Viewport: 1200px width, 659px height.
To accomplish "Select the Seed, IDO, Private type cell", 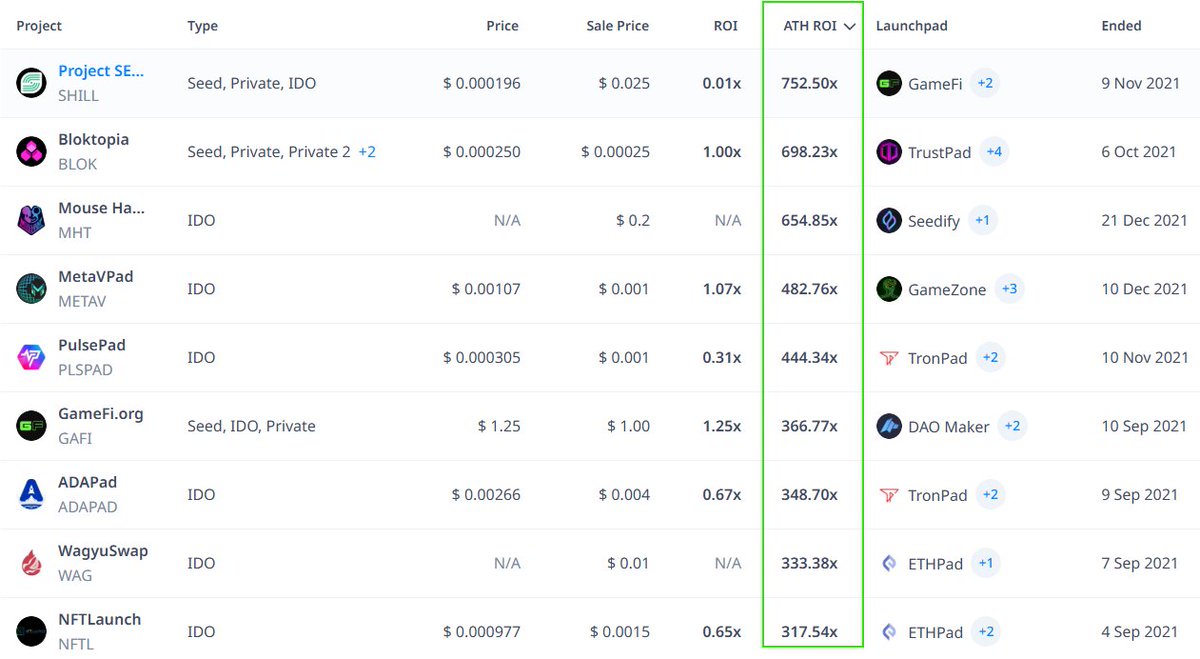I will [x=251, y=427].
